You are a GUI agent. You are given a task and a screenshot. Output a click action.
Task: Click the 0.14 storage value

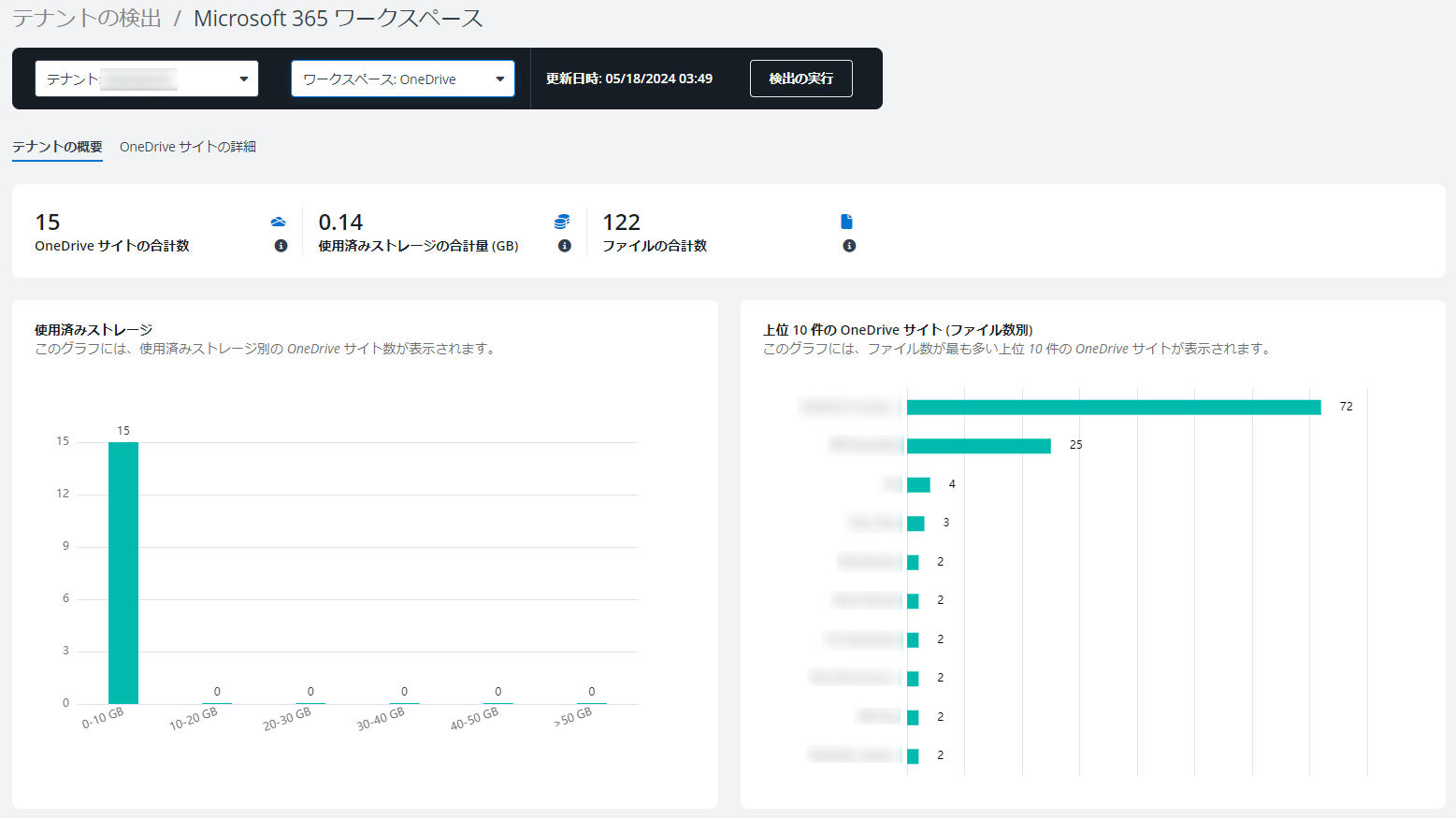pos(340,222)
